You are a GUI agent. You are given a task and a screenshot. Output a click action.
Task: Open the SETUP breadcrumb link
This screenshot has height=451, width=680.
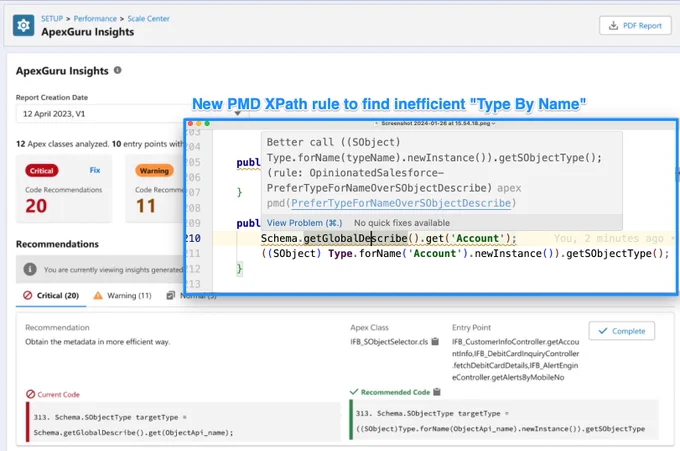52,19
